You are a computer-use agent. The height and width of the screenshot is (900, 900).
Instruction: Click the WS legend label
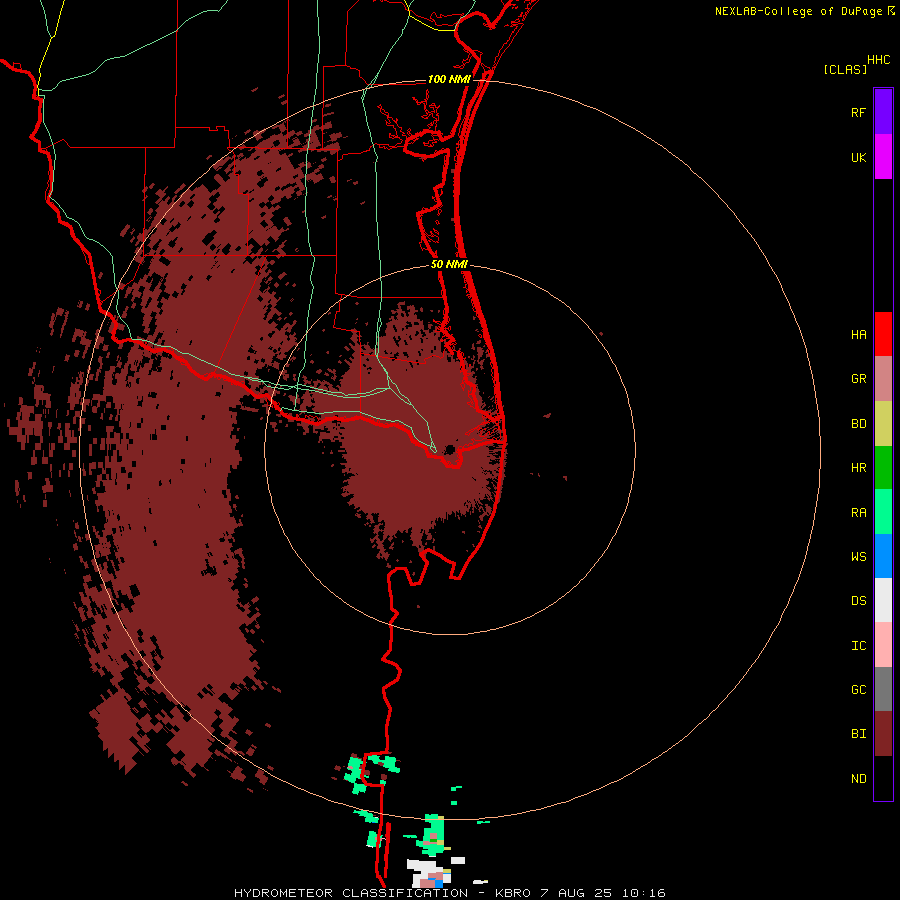tap(858, 557)
